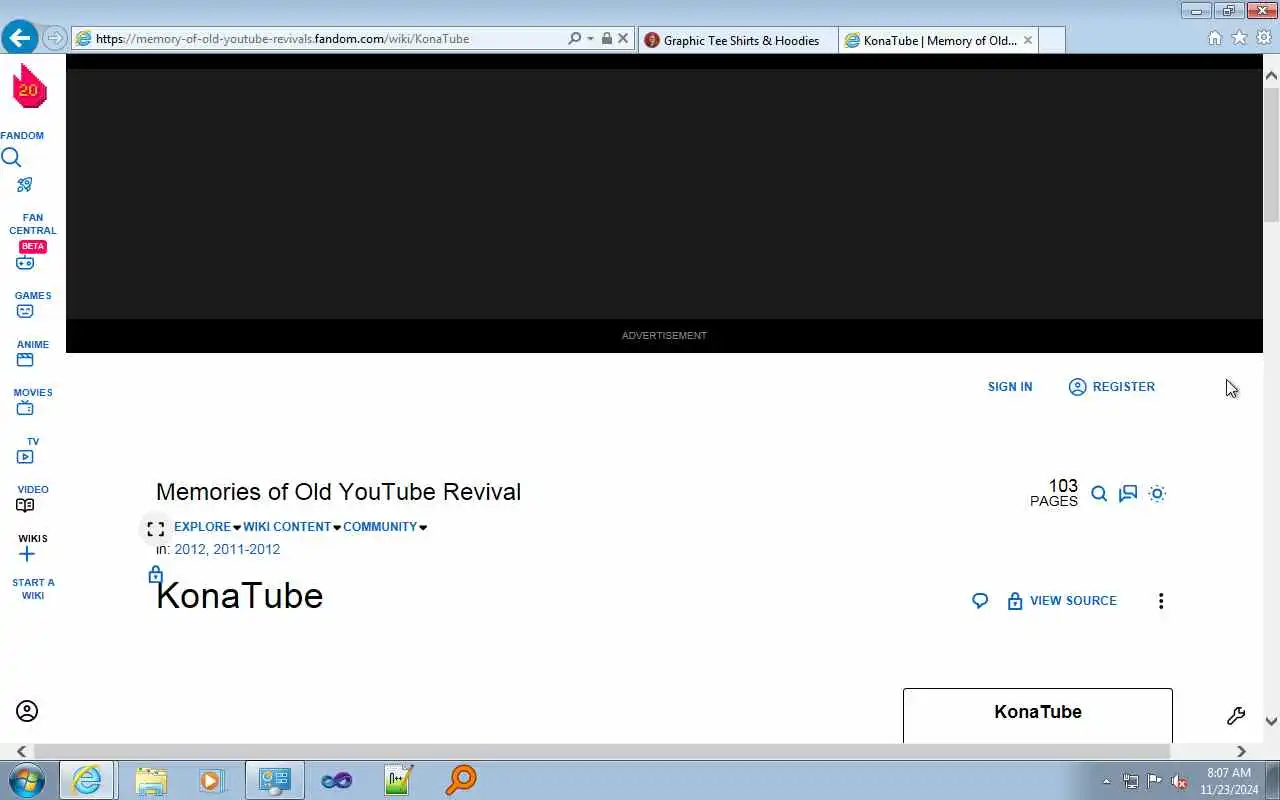The height and width of the screenshot is (800, 1280).
Task: Click the fullscreen expand icon beside Explore
Action: pyautogui.click(x=155, y=529)
